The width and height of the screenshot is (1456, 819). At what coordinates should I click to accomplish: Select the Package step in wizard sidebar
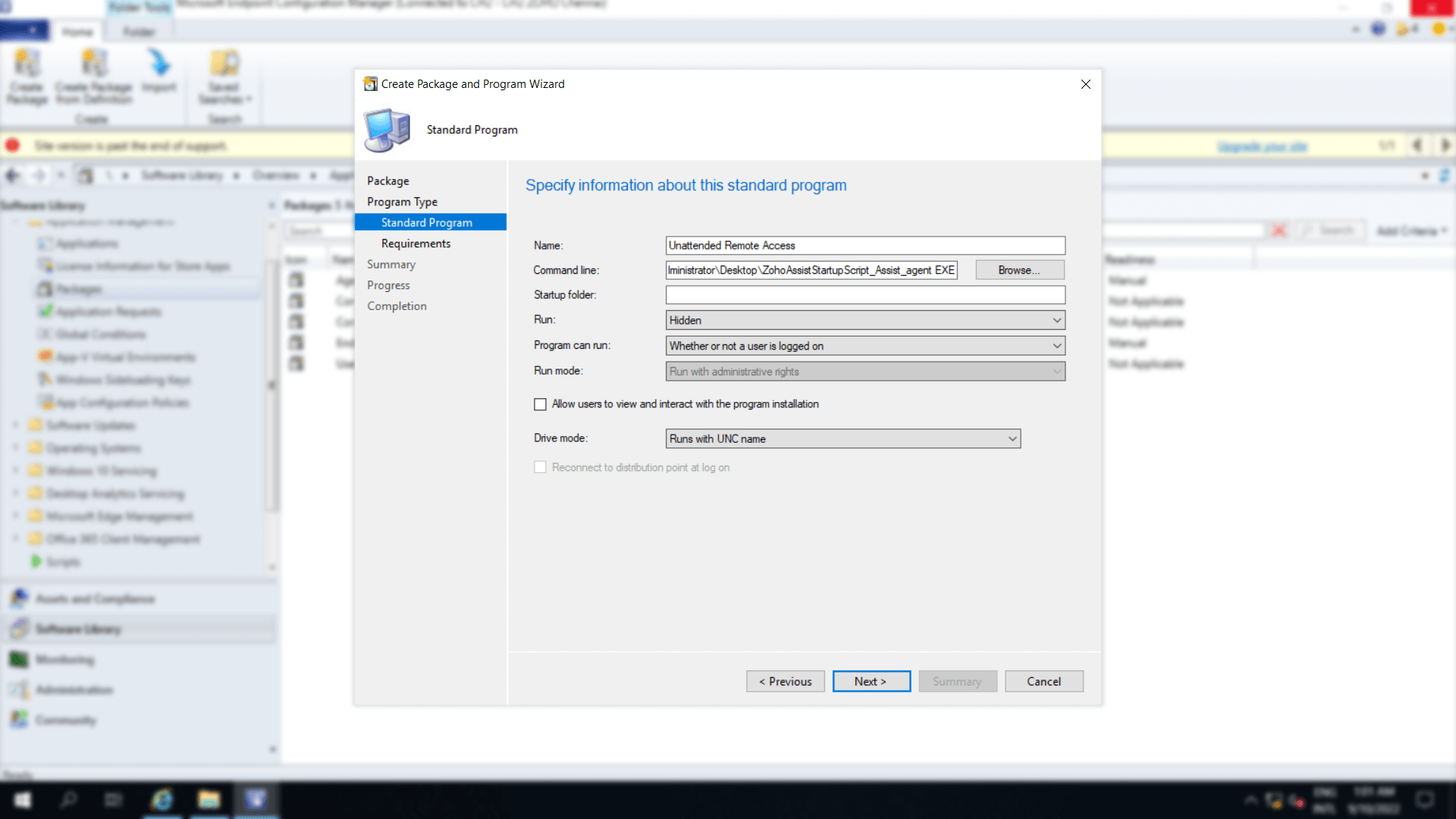tap(388, 180)
